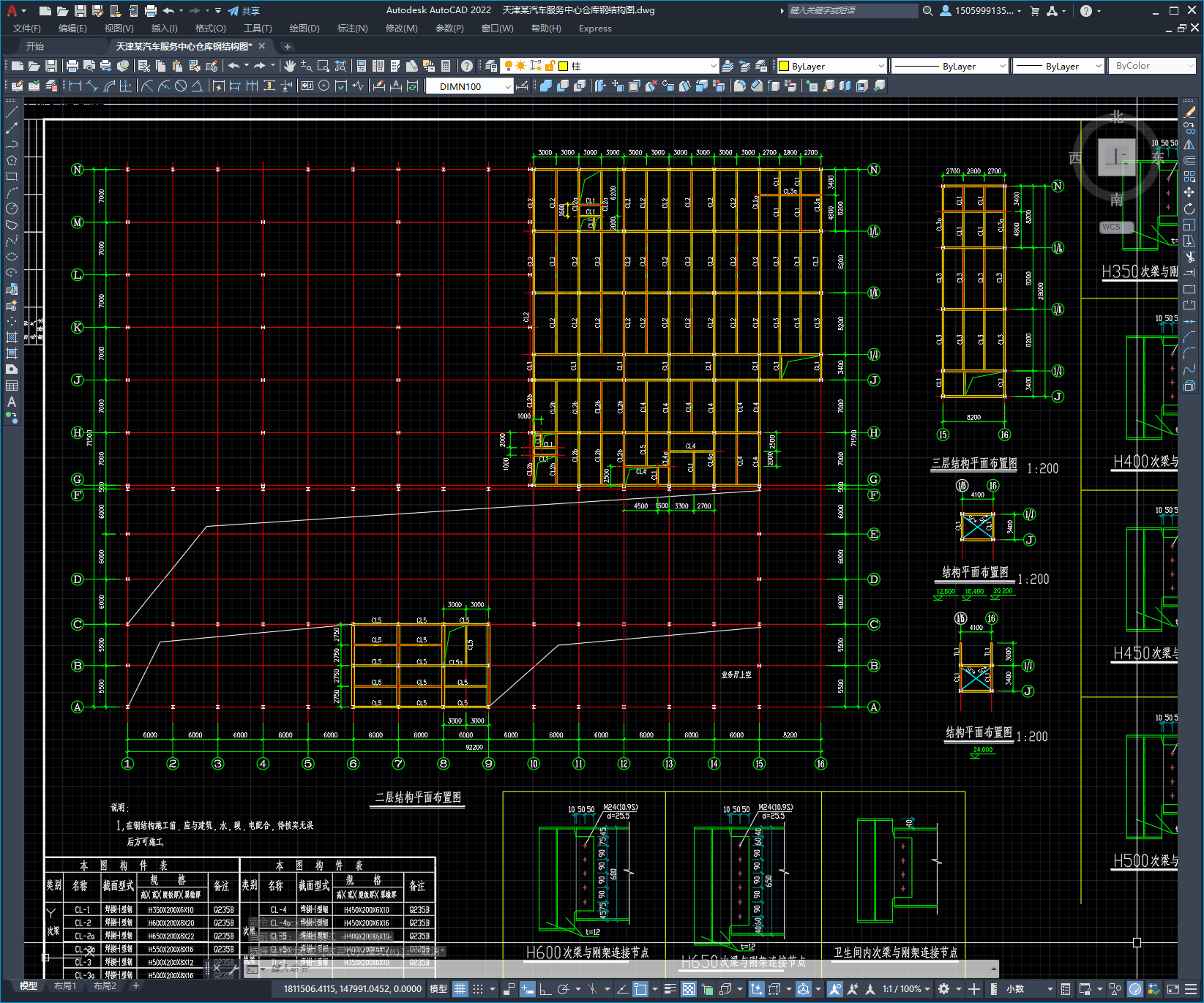Toggle Polar tracking in status bar

click(x=563, y=989)
